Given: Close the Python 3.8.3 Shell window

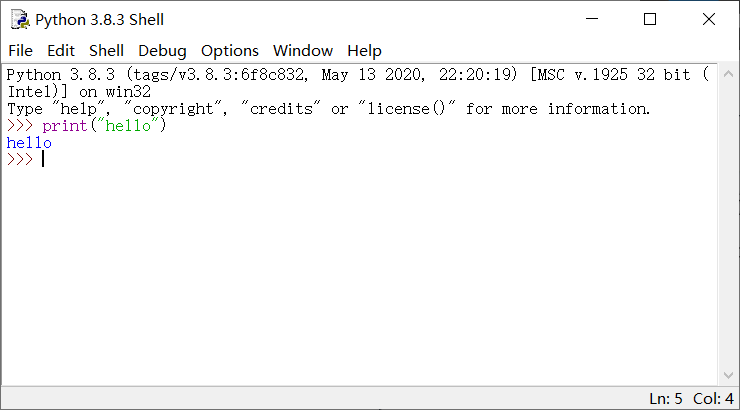Looking at the screenshot, I should click(709, 19).
